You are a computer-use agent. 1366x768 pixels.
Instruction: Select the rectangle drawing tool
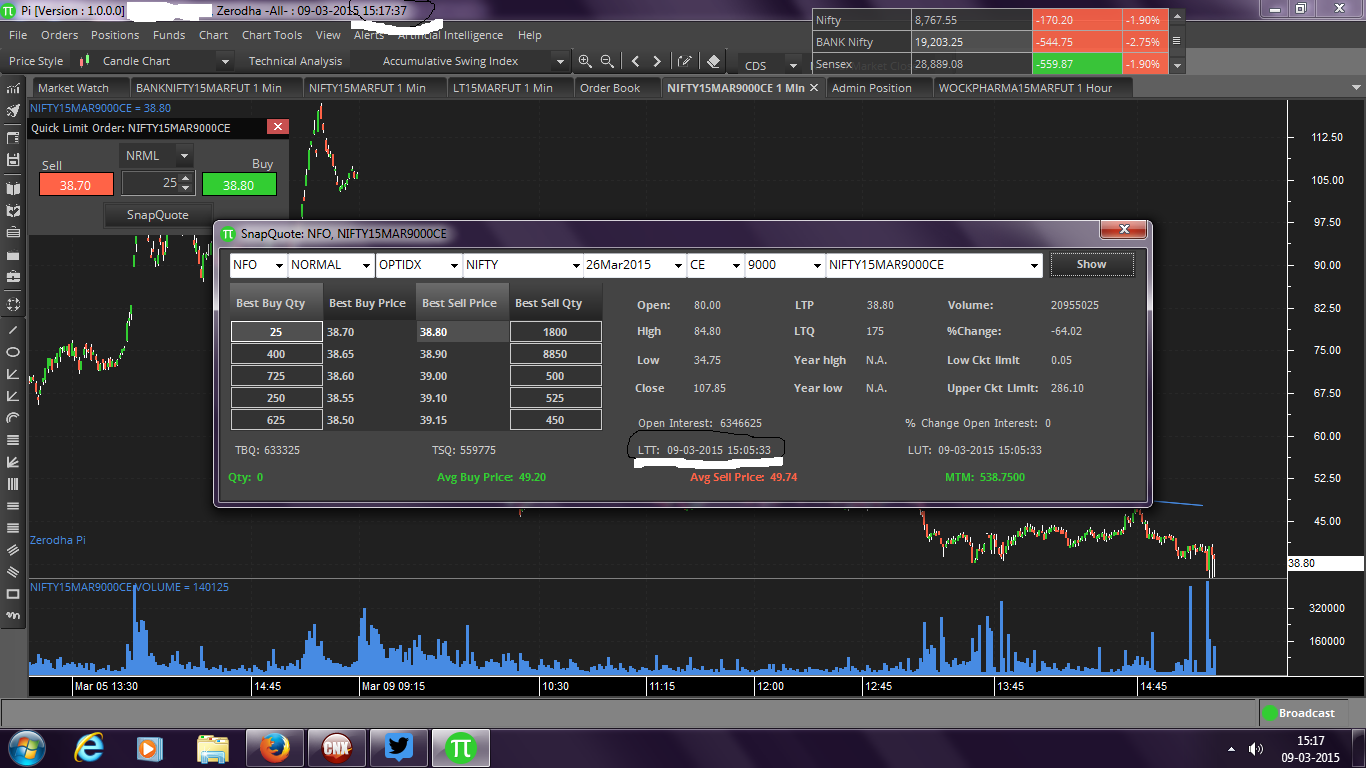13,594
